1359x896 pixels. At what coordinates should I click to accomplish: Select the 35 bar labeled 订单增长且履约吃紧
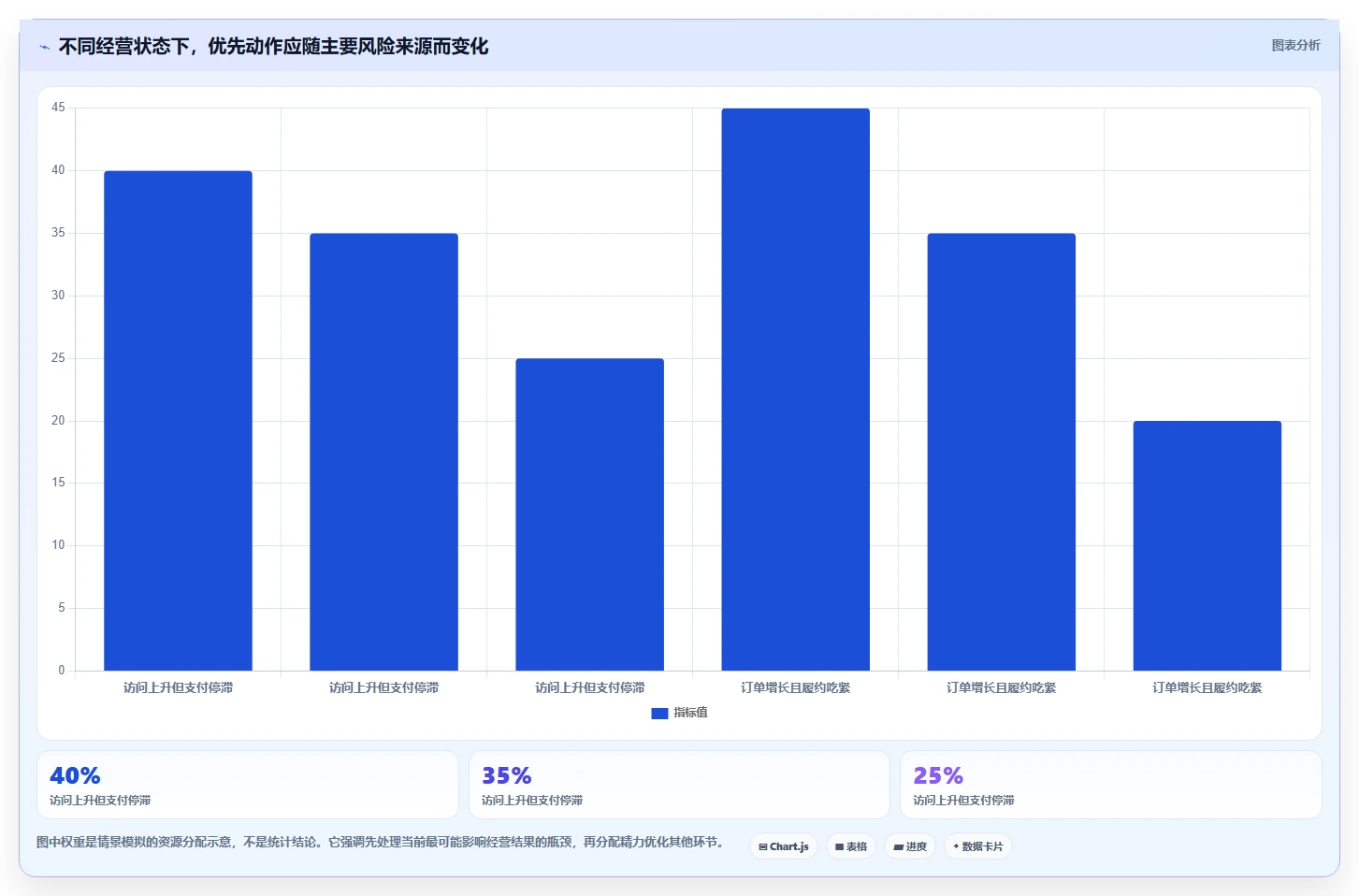pos(1001,452)
